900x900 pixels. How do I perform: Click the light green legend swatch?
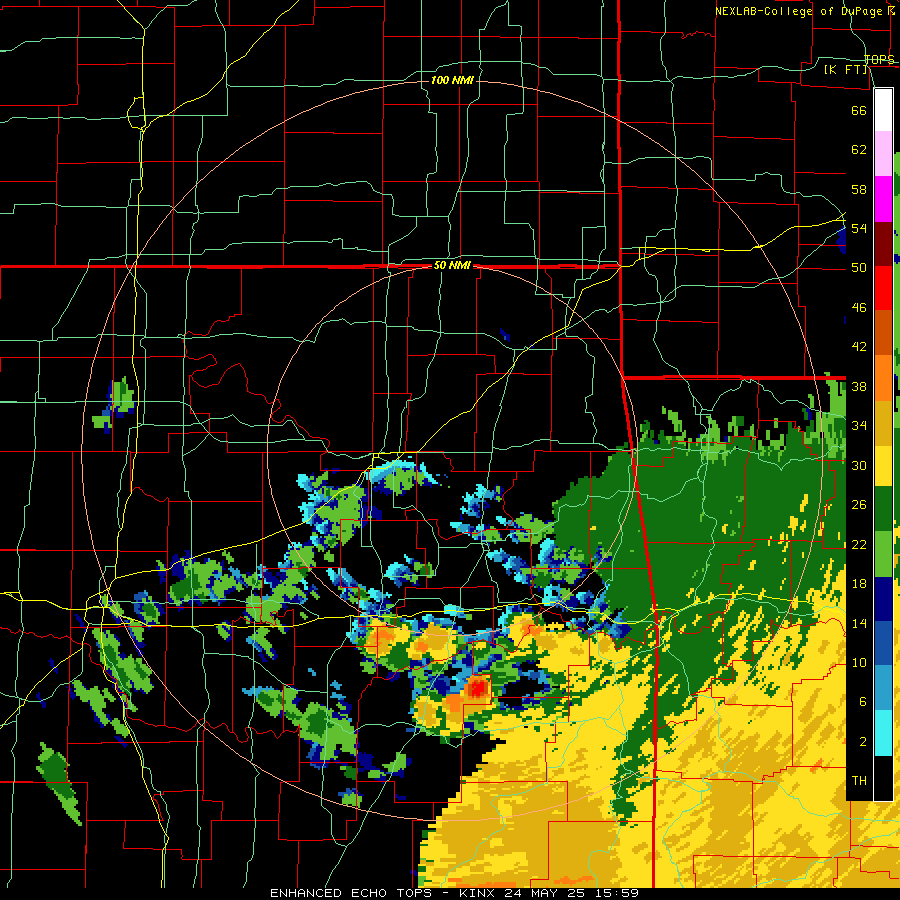click(883, 554)
